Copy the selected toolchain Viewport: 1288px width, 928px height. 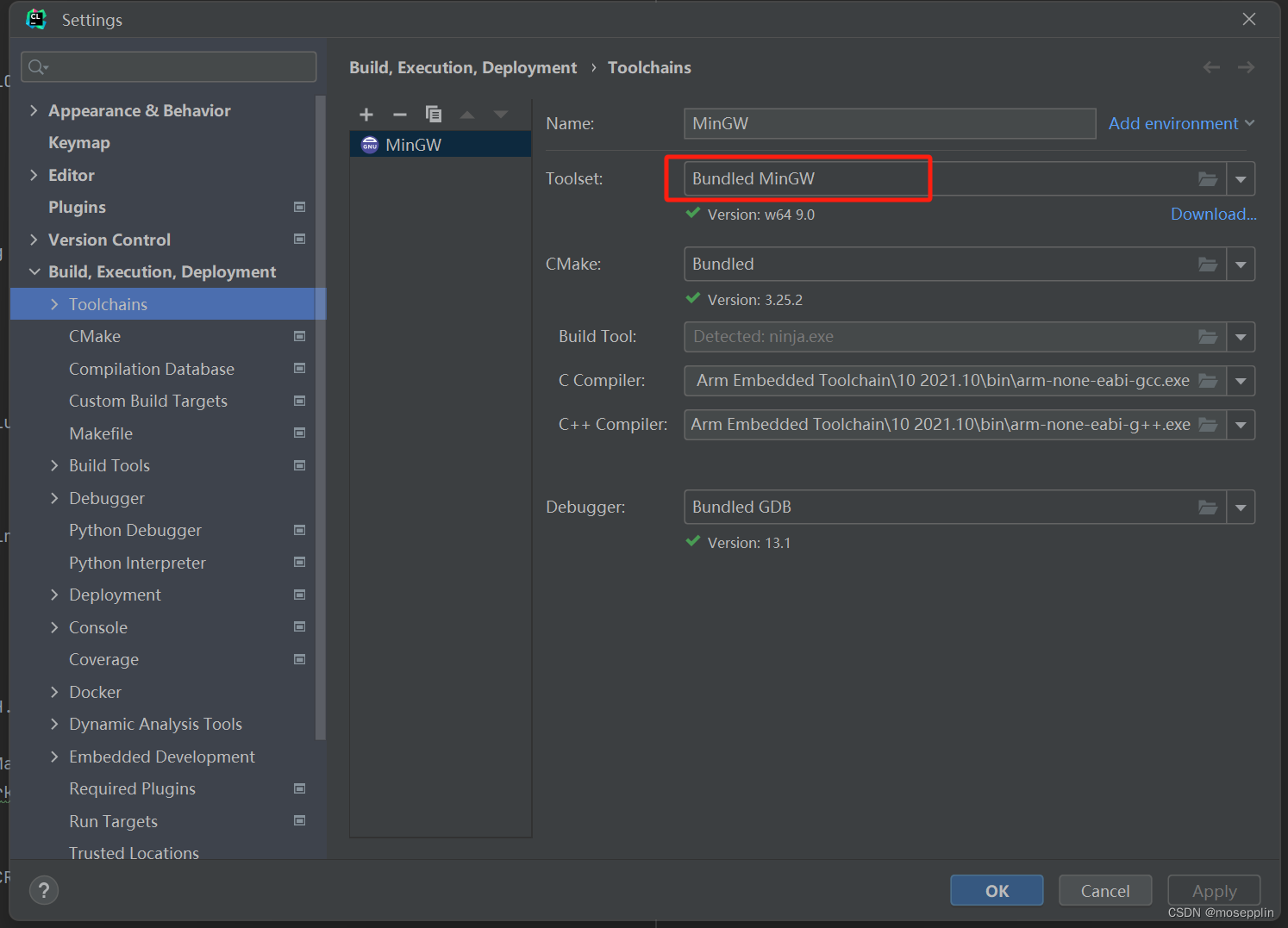pyautogui.click(x=434, y=115)
